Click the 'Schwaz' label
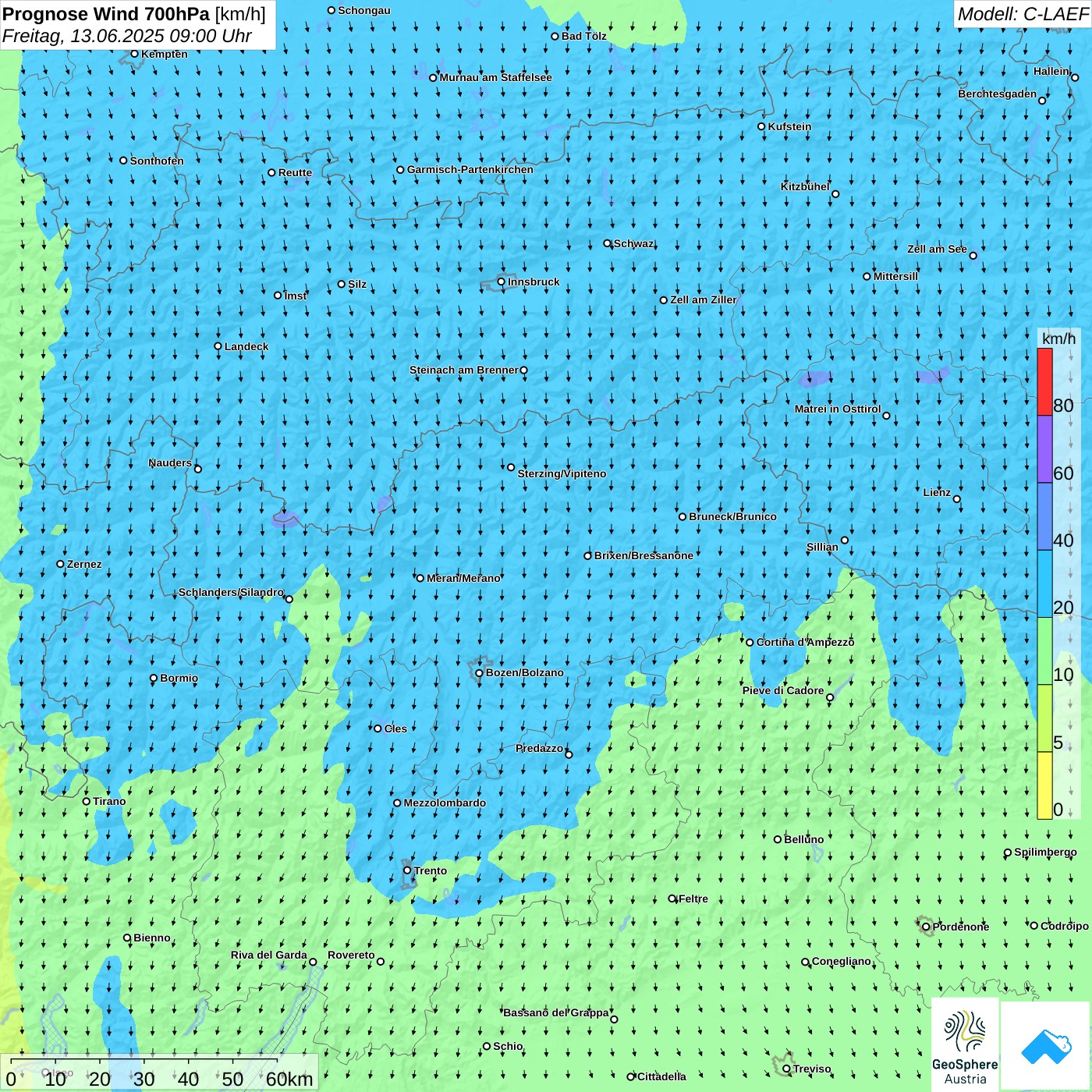1092x1092 pixels. [634, 243]
